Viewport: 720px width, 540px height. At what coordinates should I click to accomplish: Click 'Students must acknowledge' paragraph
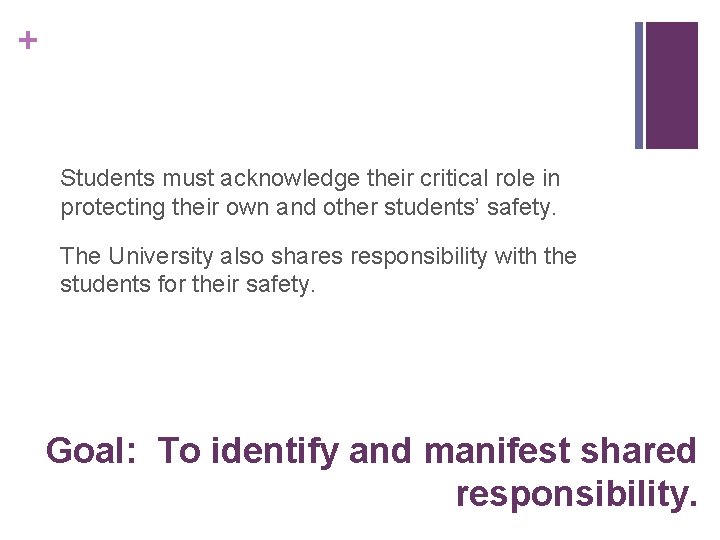pyautogui.click(x=310, y=193)
